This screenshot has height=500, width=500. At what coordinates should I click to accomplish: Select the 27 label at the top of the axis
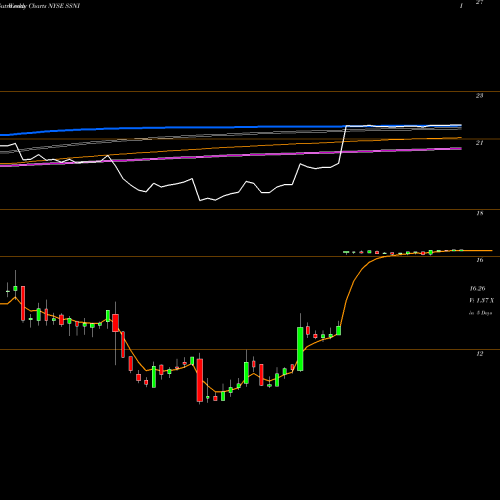click(479, 2)
